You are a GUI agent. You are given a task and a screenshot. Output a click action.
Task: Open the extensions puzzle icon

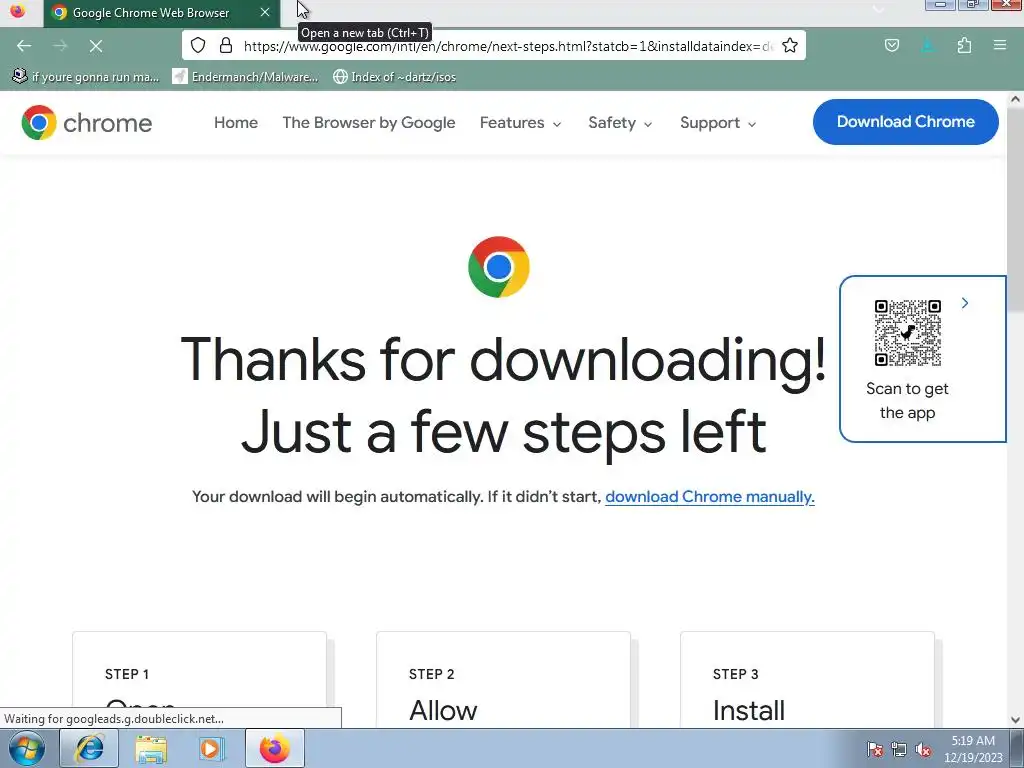964,45
